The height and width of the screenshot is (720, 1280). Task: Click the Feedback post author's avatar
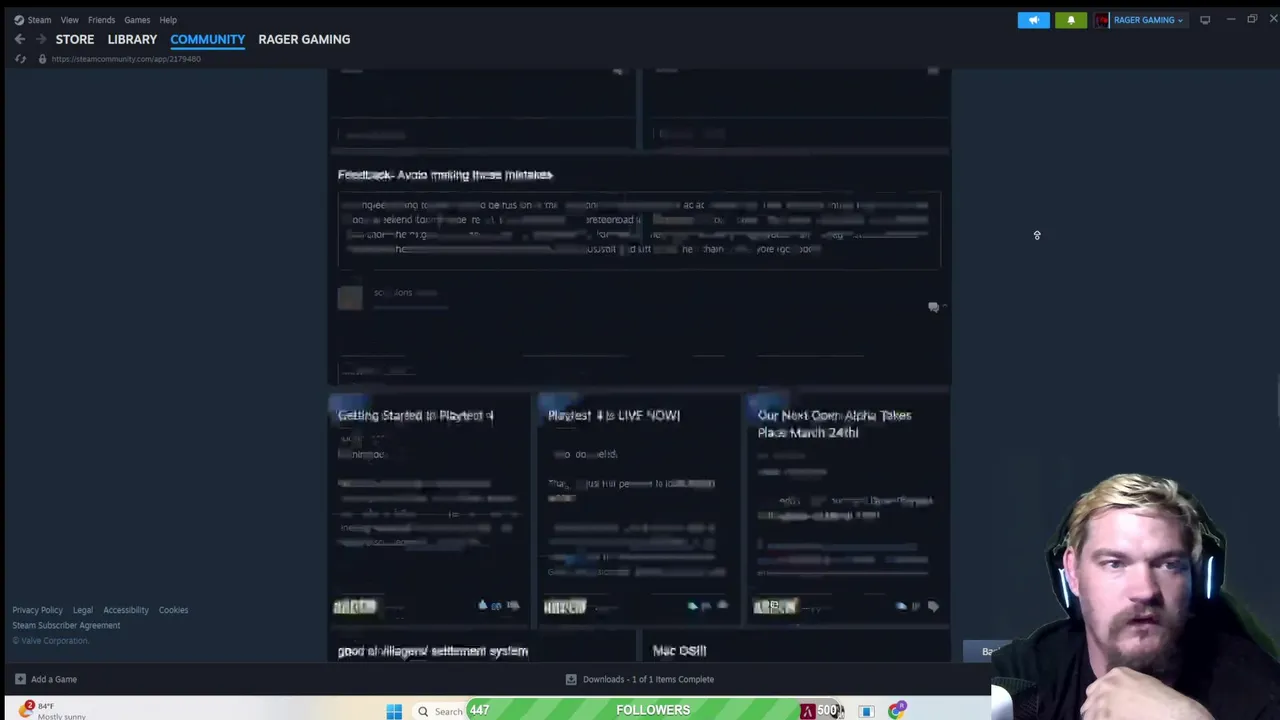(x=350, y=297)
